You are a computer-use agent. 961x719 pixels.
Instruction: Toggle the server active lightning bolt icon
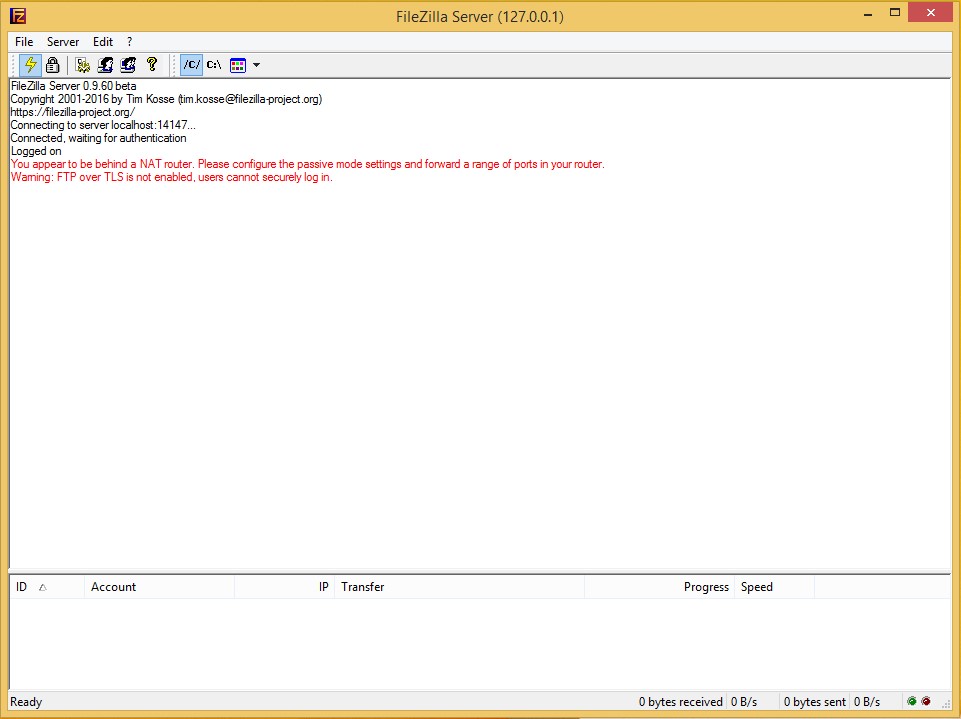pos(30,64)
